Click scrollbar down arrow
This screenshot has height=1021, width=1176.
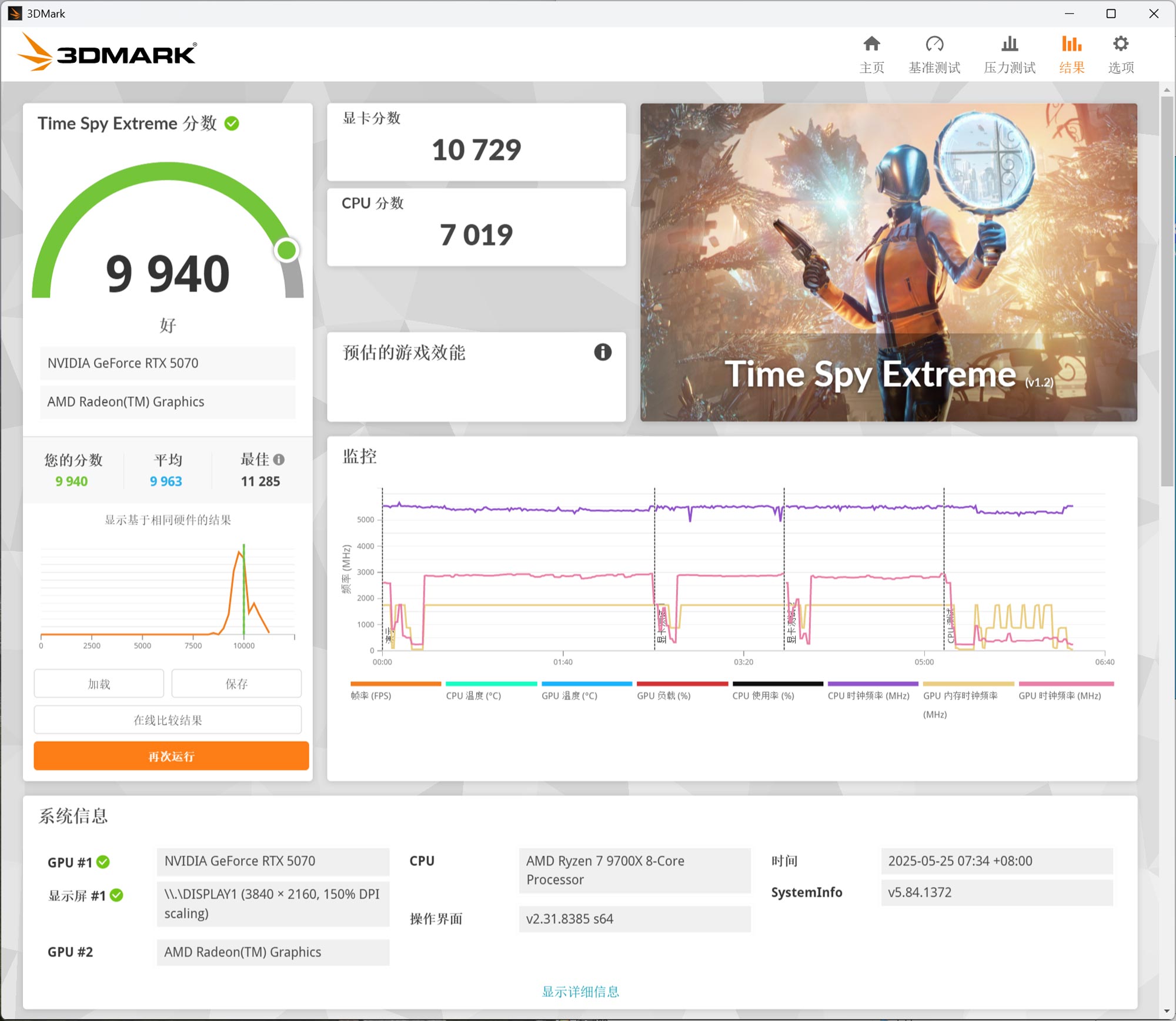click(x=1167, y=1012)
